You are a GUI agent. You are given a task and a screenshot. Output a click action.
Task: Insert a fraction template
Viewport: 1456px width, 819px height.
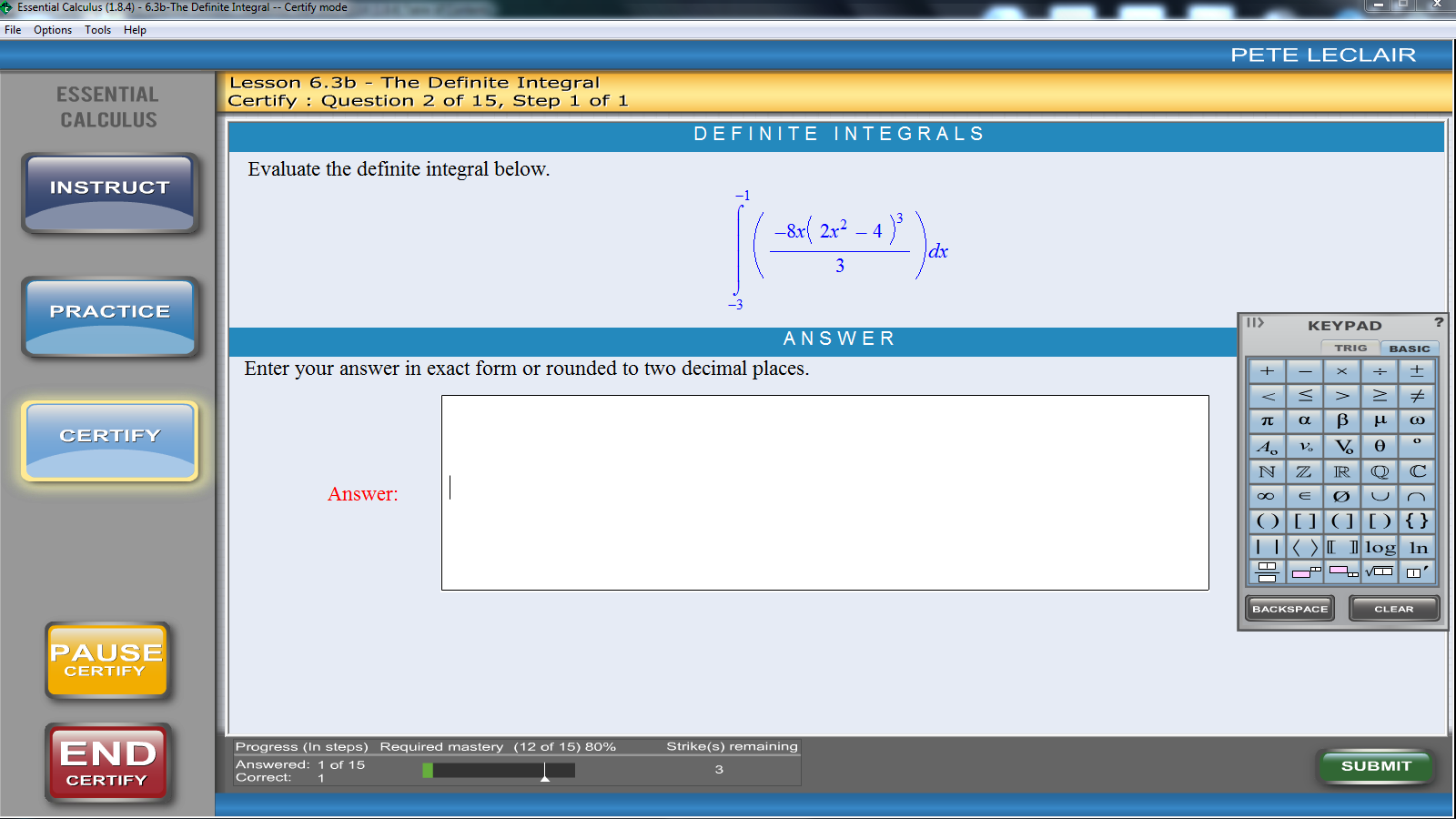(x=1267, y=571)
